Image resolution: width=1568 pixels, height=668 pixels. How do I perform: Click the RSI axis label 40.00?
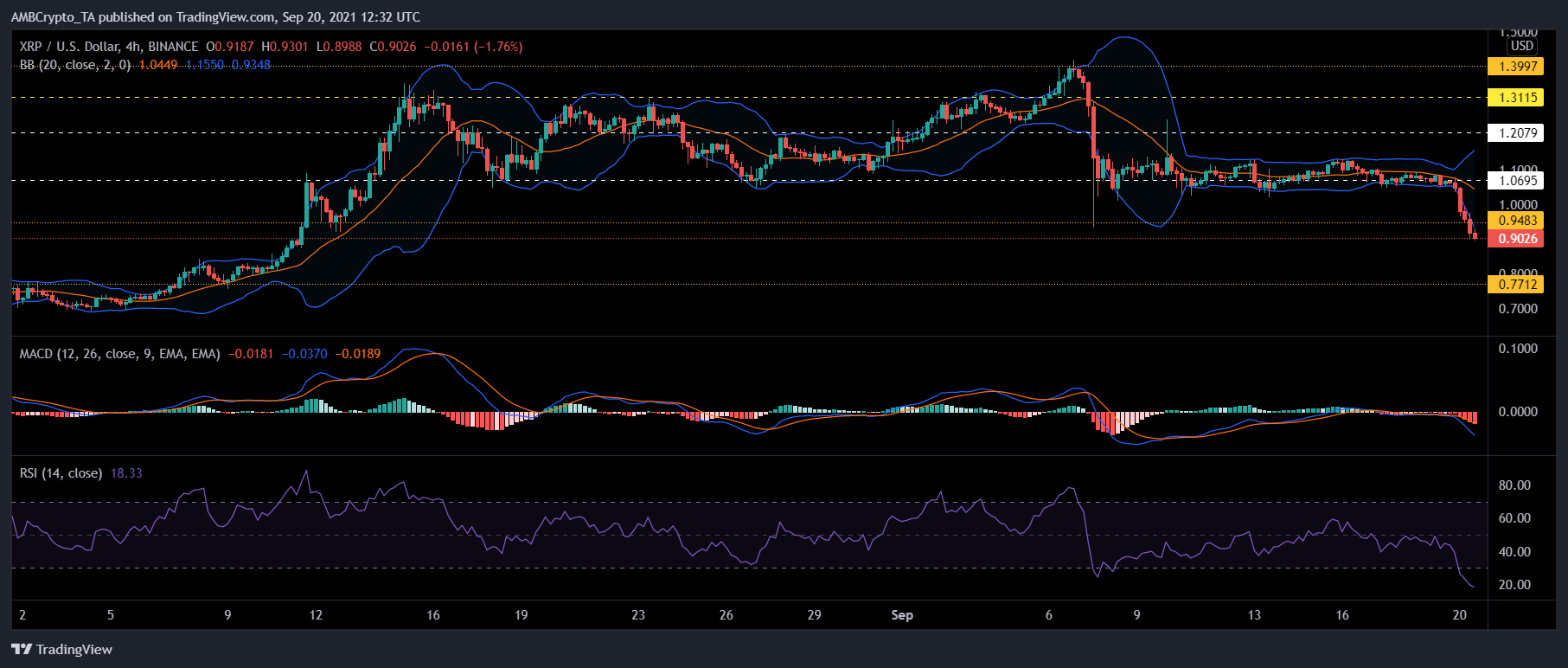point(1514,552)
